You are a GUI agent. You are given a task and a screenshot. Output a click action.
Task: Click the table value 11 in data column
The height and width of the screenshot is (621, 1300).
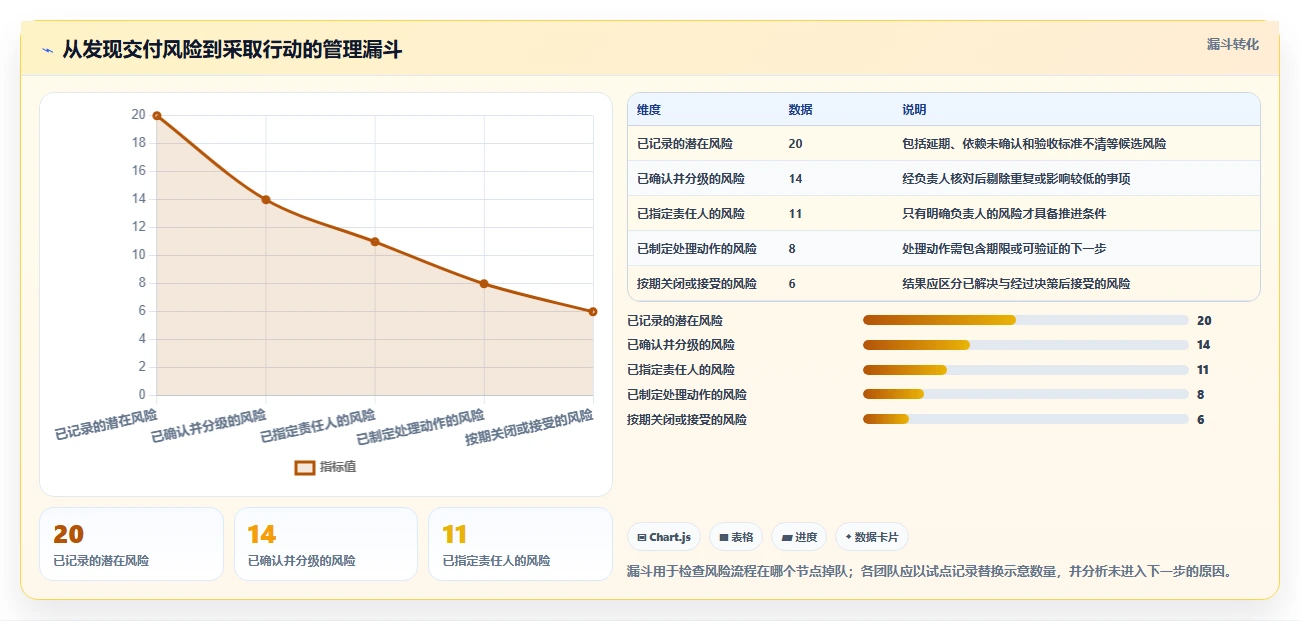795,214
